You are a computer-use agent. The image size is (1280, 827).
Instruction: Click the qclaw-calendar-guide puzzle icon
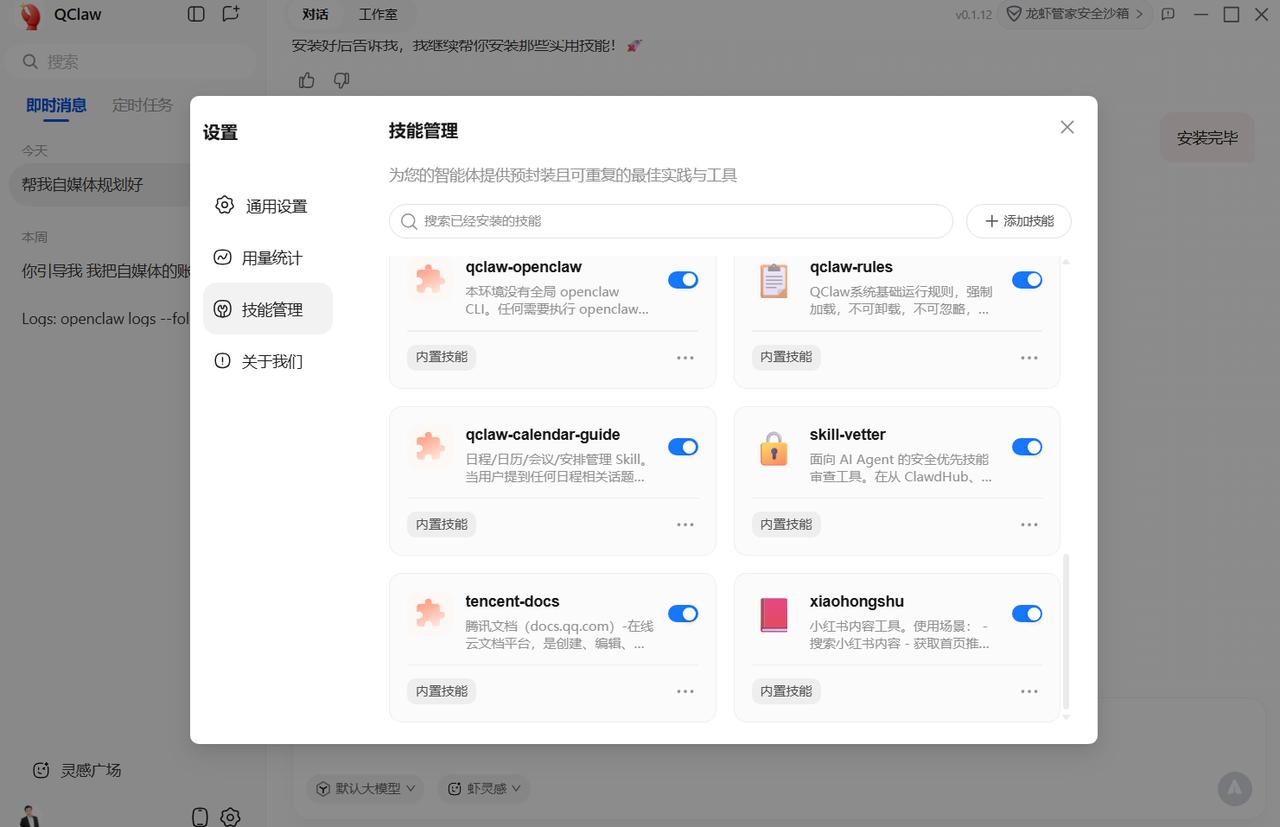click(430, 446)
